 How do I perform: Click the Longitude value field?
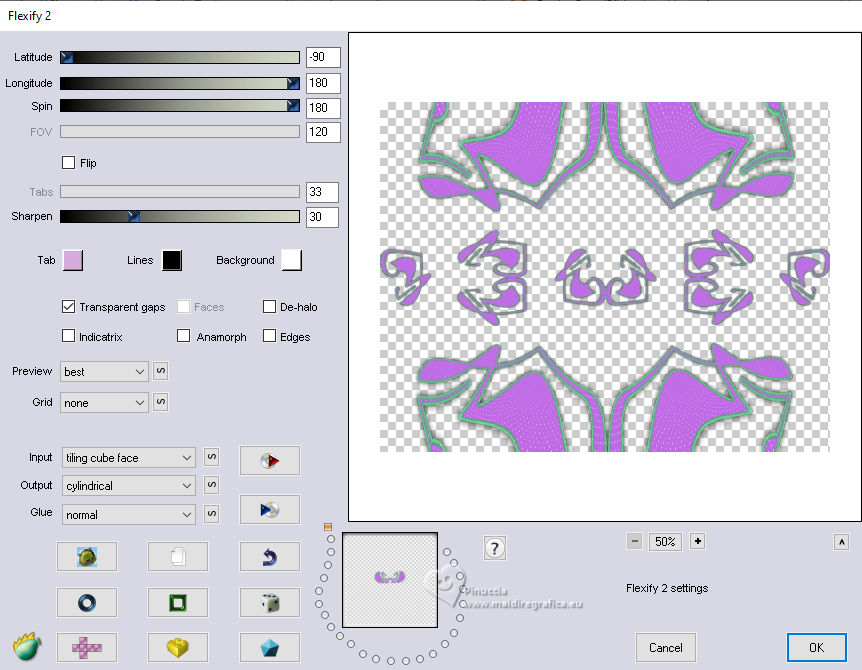click(x=323, y=83)
